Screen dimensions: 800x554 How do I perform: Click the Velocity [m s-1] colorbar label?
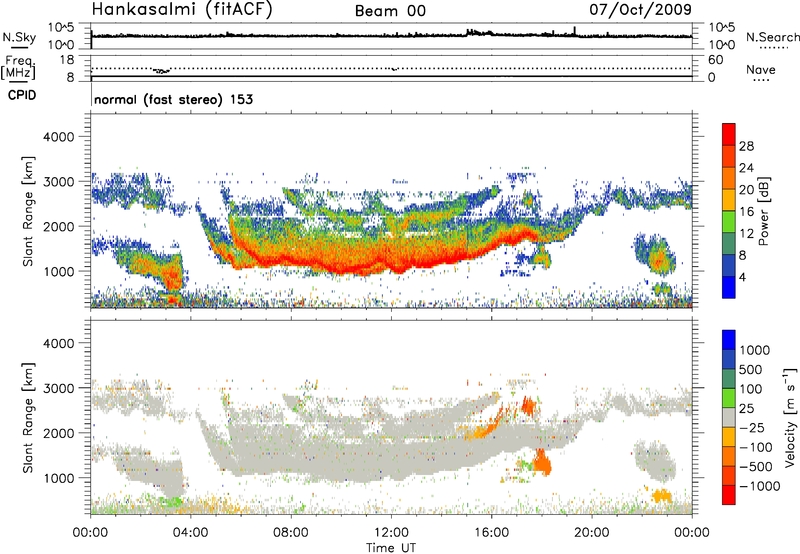click(789, 417)
